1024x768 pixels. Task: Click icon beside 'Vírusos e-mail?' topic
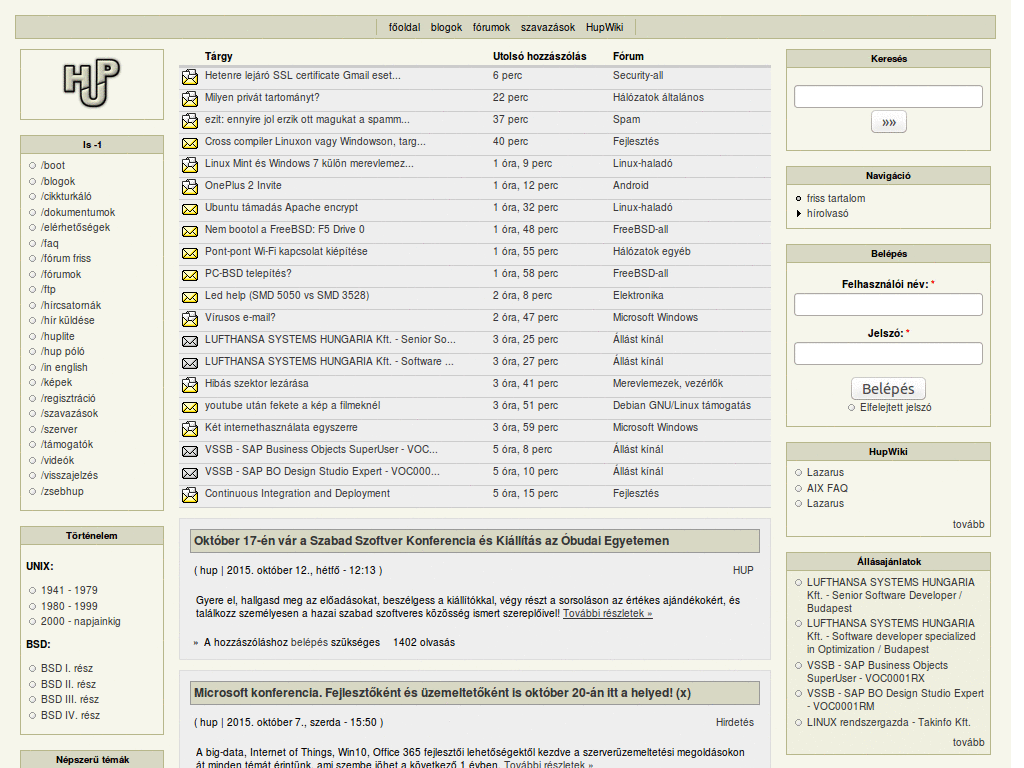tap(190, 319)
